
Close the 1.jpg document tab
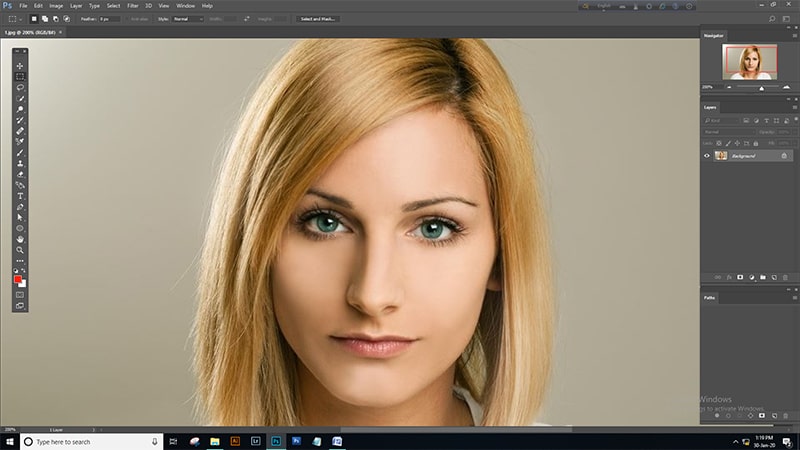point(60,32)
